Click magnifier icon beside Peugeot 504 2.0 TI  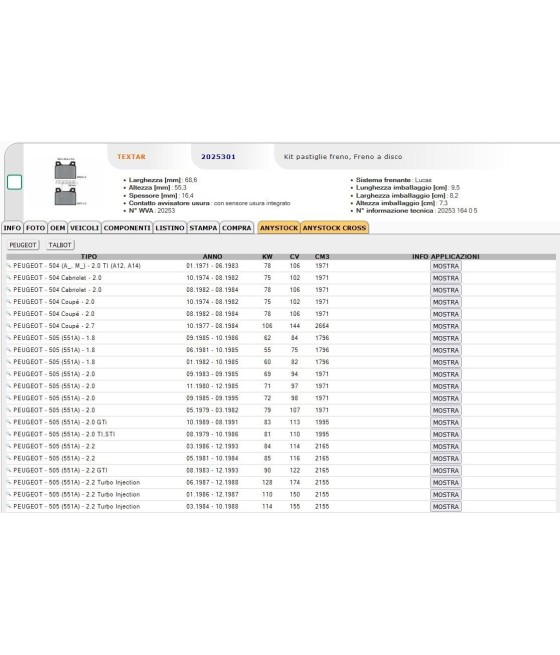[x=9, y=266]
